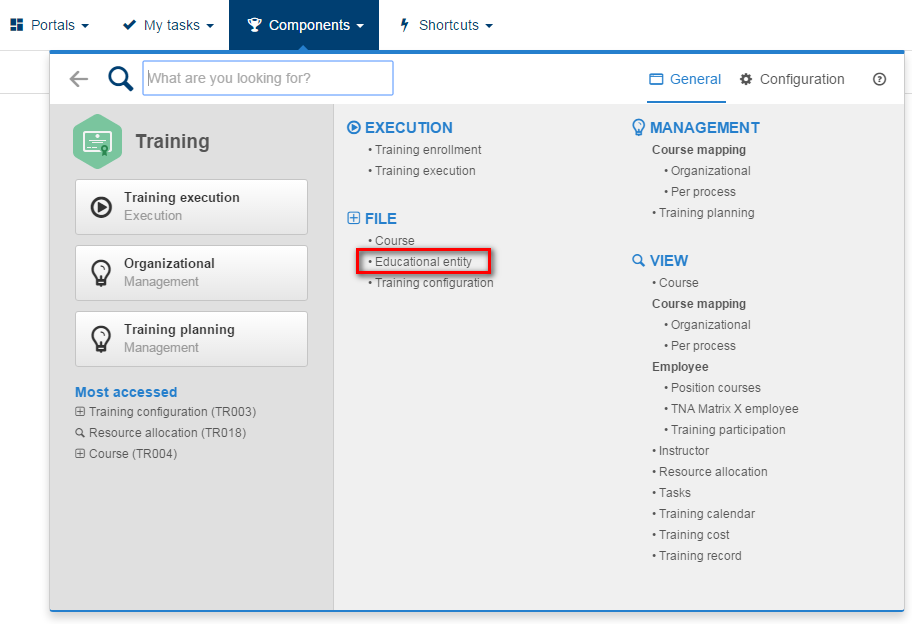Open Training record view

[700, 555]
